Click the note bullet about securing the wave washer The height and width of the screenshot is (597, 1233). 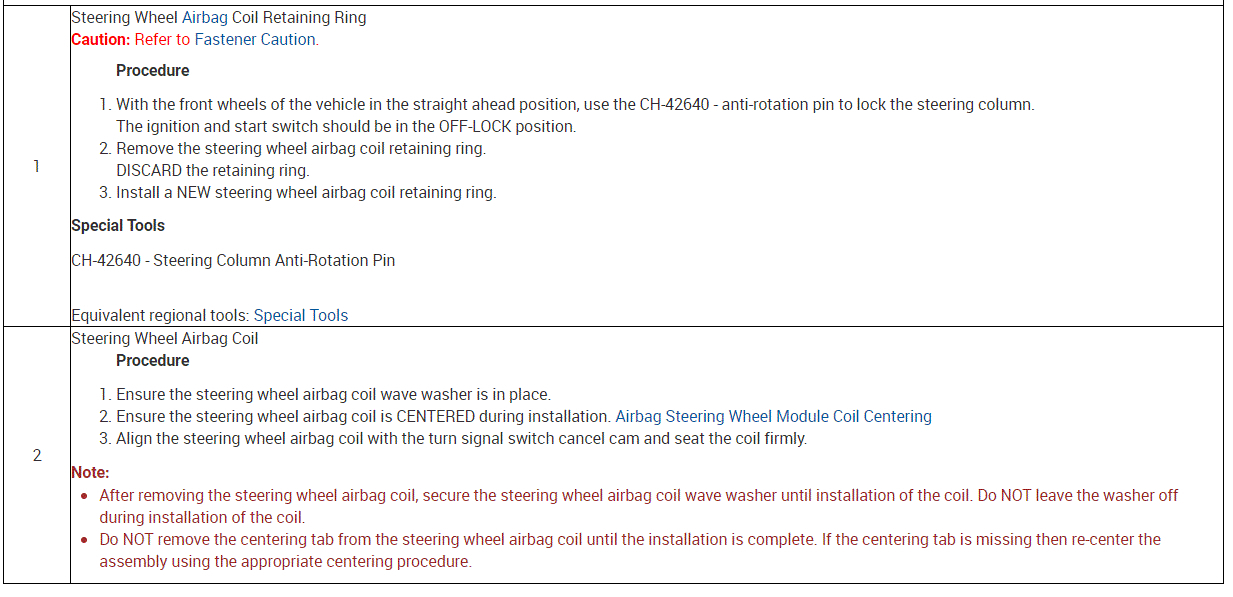click(x=638, y=495)
